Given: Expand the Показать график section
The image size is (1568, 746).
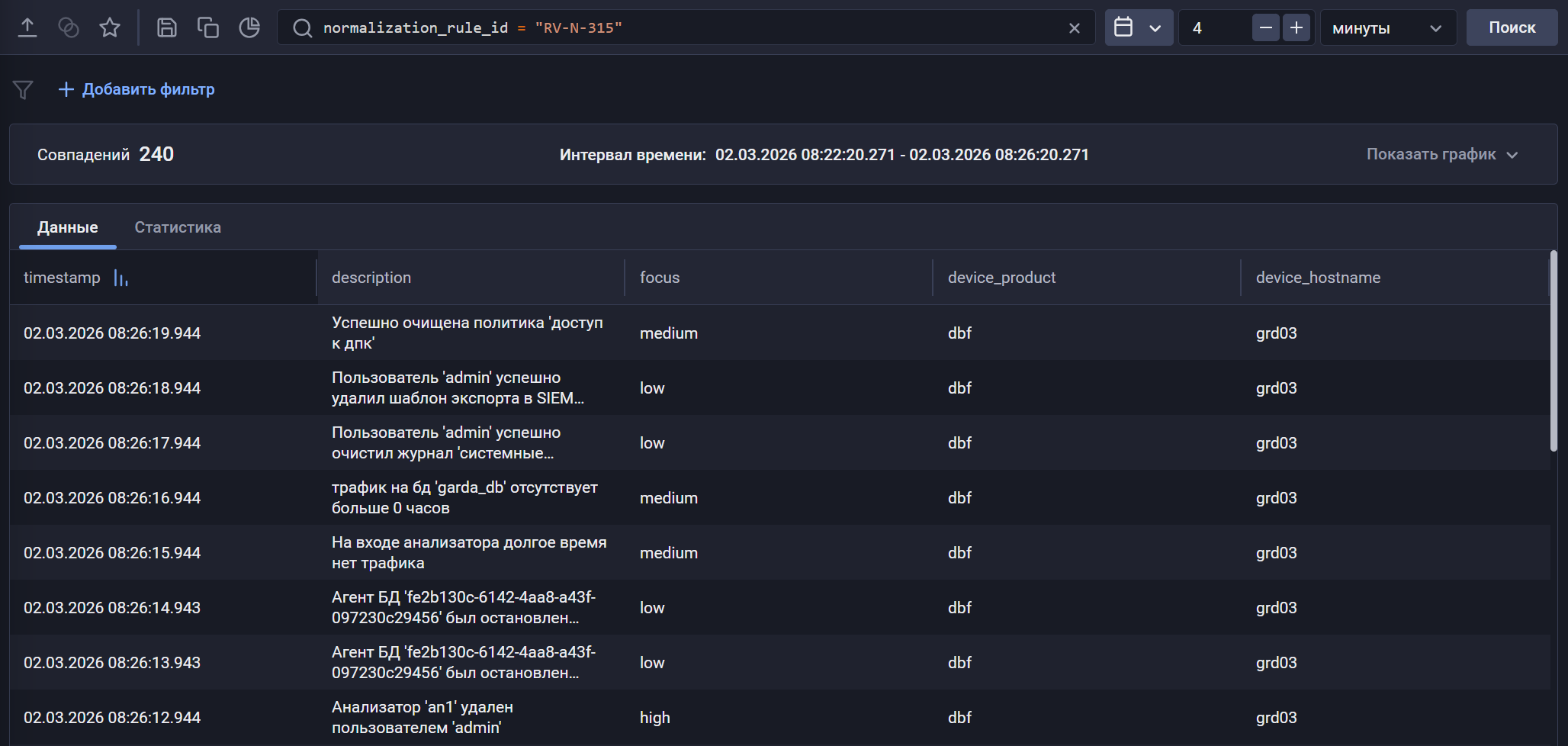Looking at the screenshot, I should (x=1441, y=155).
